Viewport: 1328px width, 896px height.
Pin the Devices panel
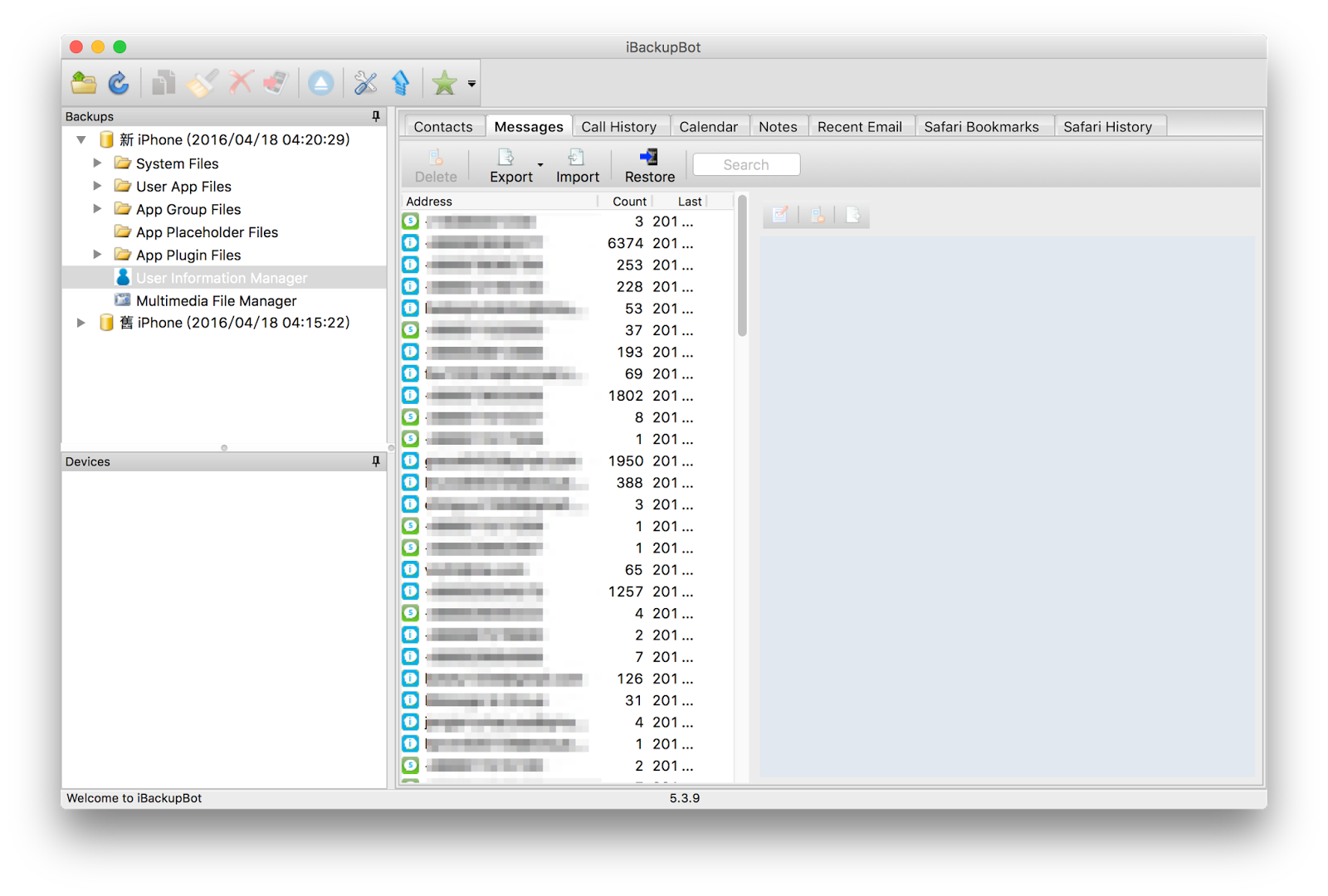point(376,461)
